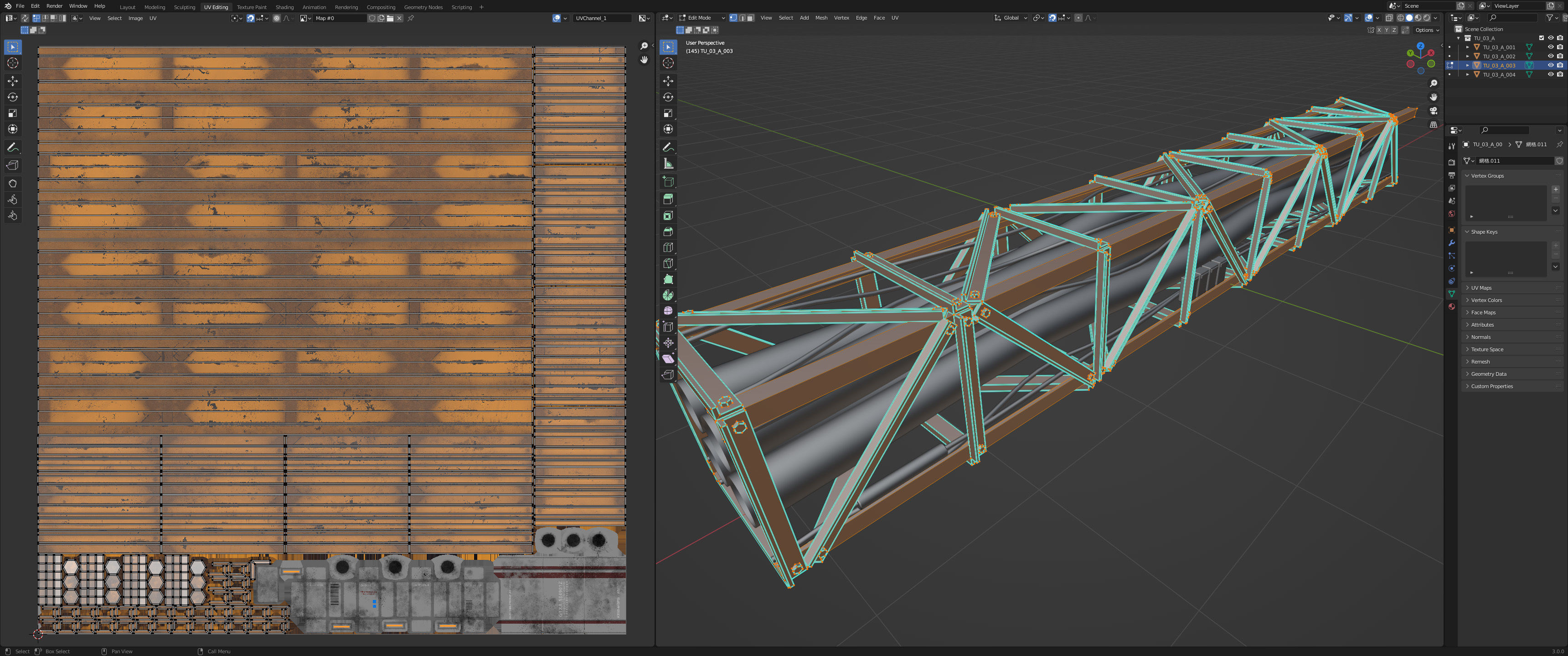Open the Mesh menu in 3D viewport
1568x656 pixels.
[x=821, y=18]
